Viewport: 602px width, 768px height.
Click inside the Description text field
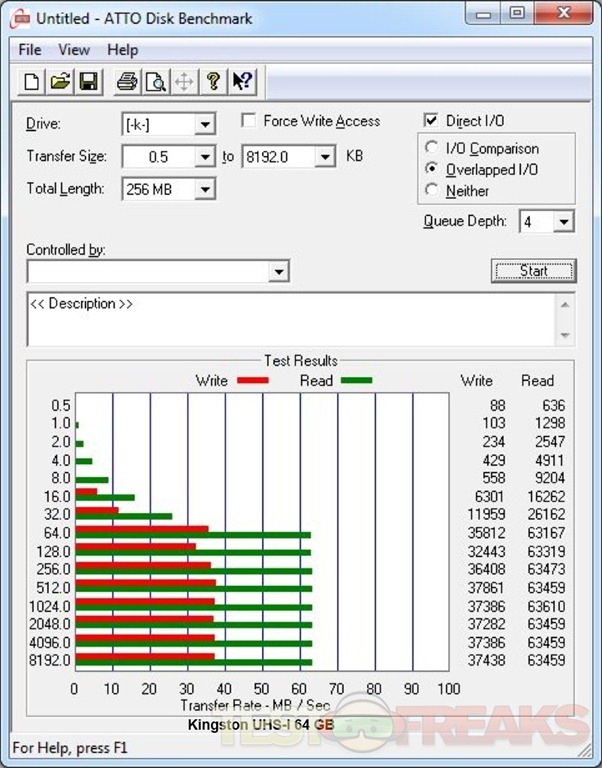pyautogui.click(x=290, y=320)
